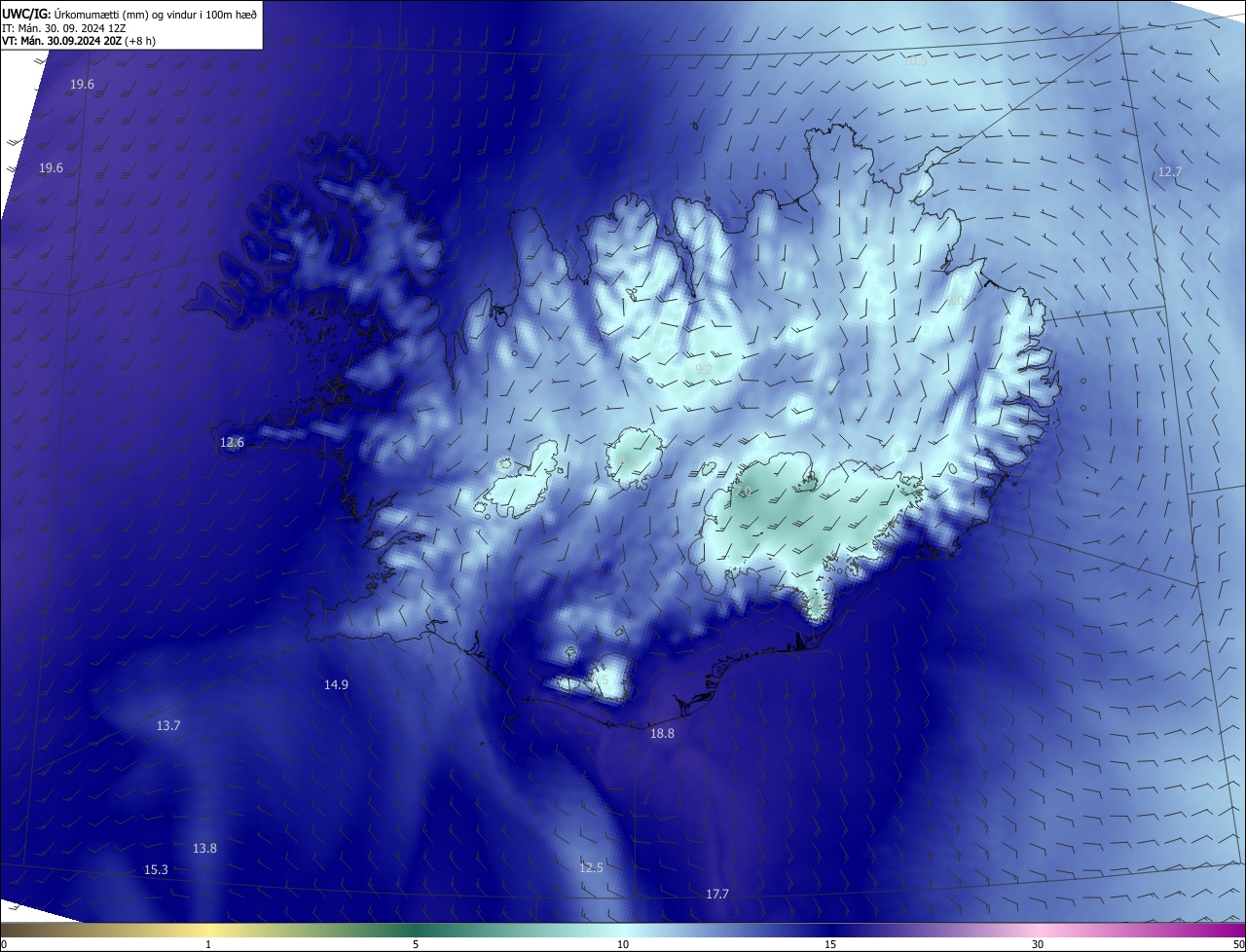Viewport: 1246px width, 952px height.
Task: Click the color scale label 15
Action: pyautogui.click(x=830, y=944)
